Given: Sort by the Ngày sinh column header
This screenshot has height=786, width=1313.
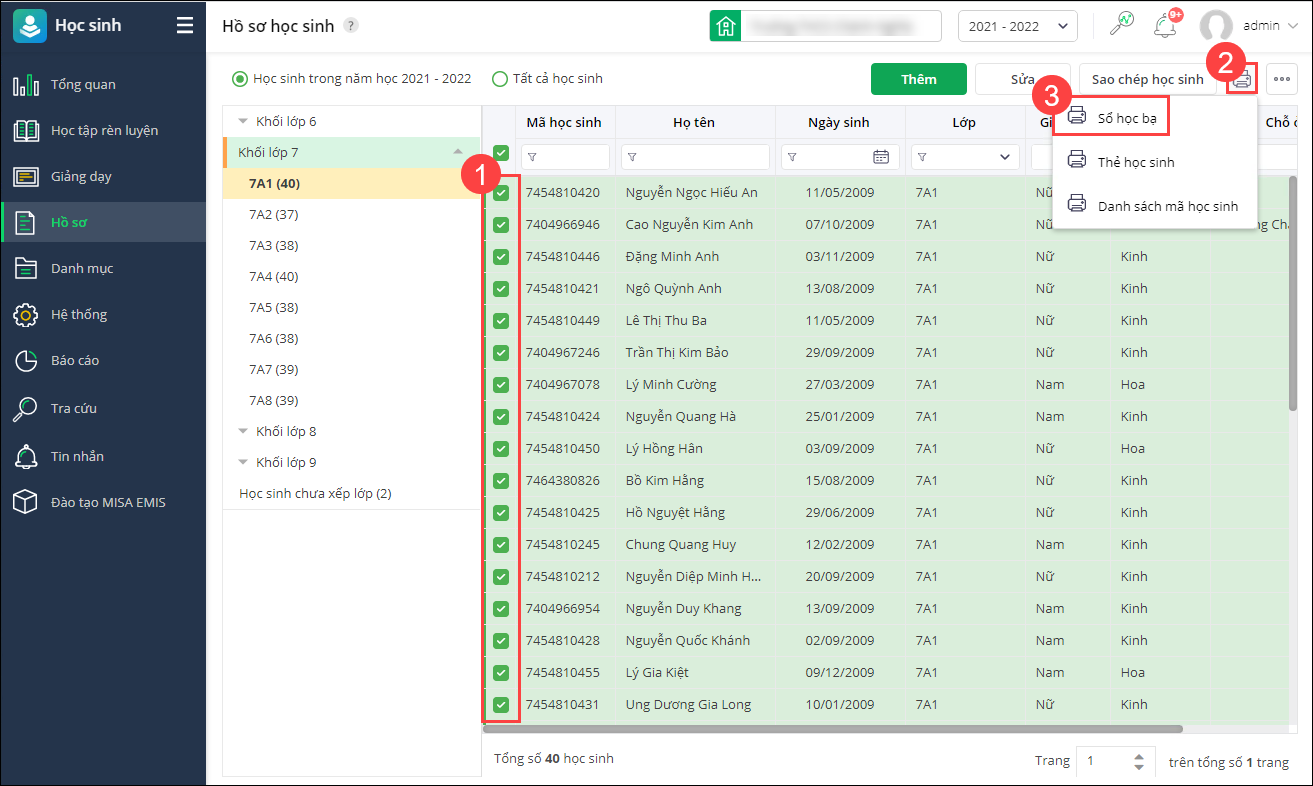Looking at the screenshot, I should 839,123.
